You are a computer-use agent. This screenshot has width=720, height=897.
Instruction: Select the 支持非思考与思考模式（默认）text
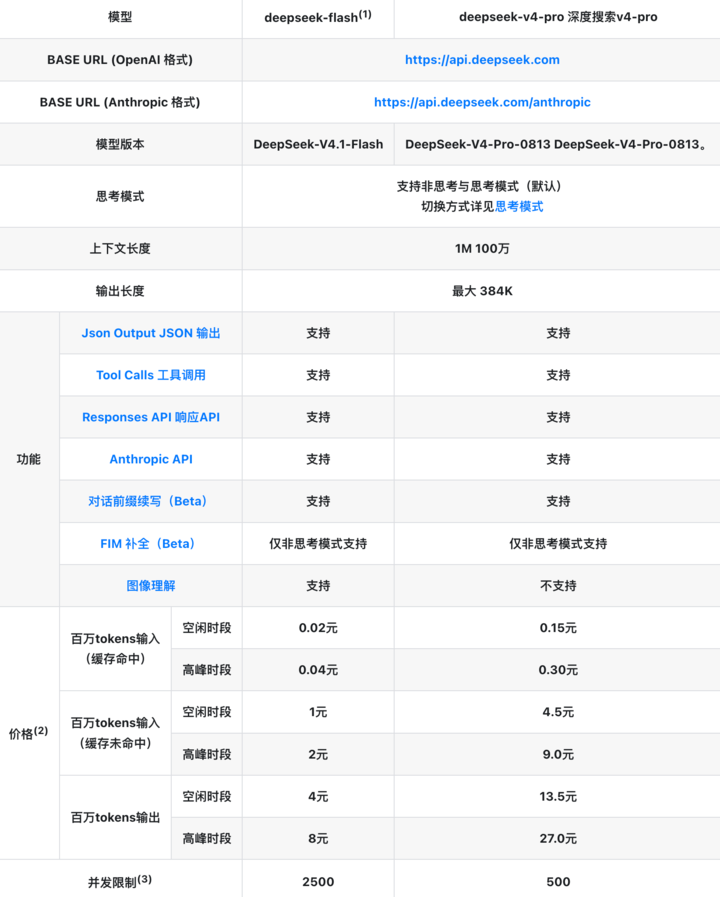[482, 186]
